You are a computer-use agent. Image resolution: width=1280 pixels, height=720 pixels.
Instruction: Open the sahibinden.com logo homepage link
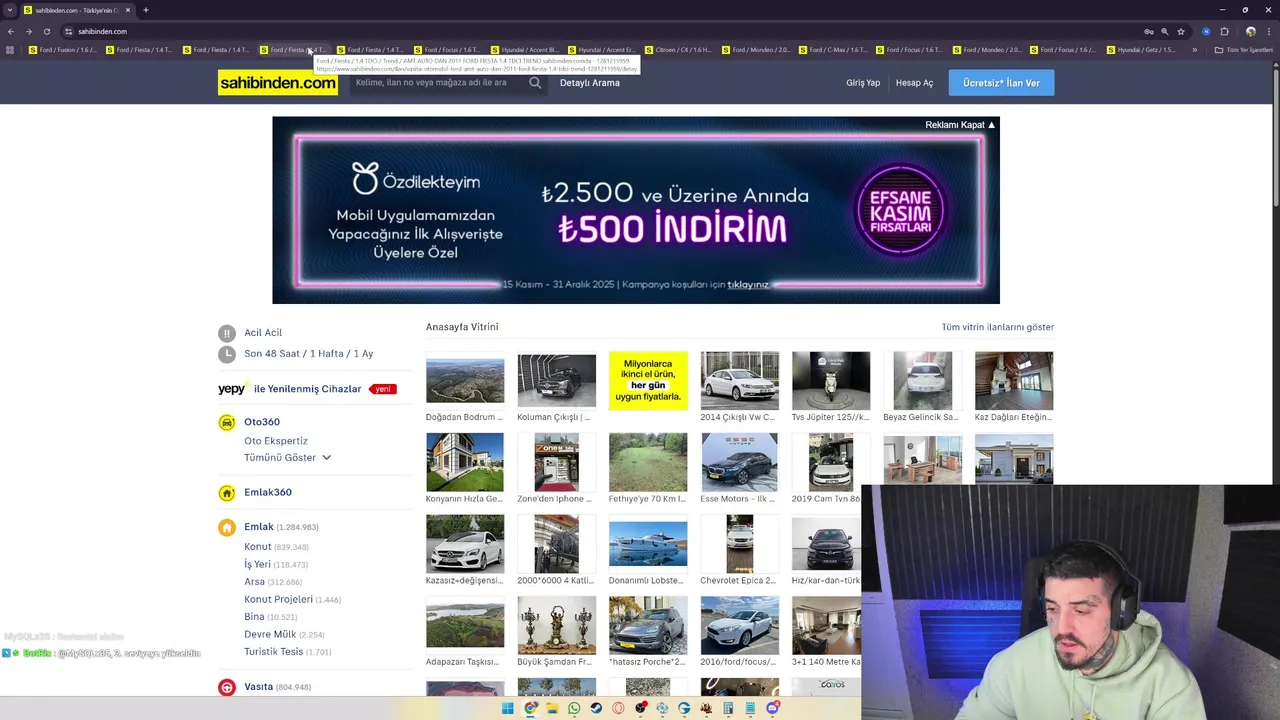(x=278, y=83)
